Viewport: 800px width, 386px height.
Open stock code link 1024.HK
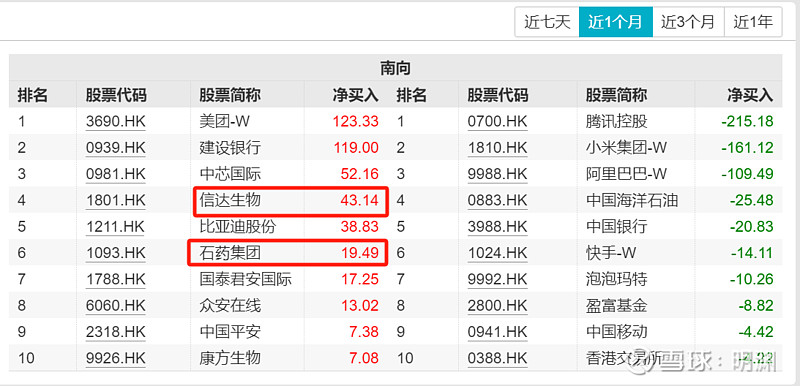click(497, 253)
